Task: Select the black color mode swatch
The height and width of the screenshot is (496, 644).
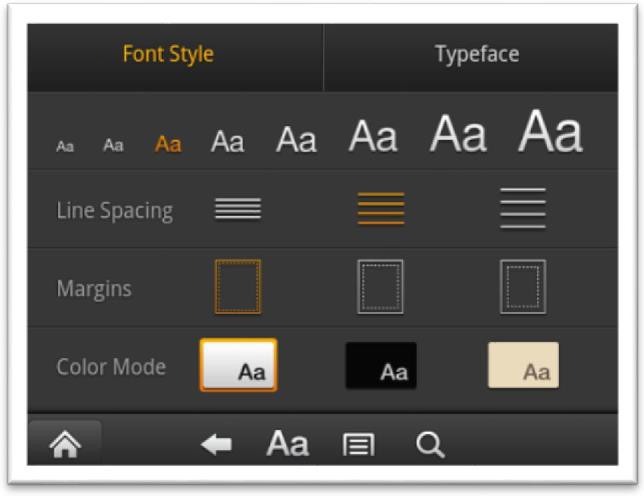Action: click(381, 365)
